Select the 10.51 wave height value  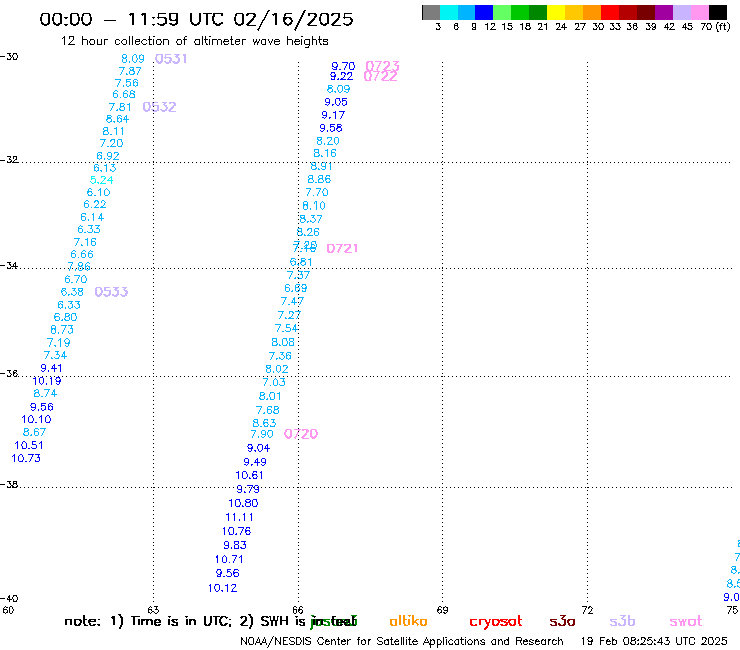pos(29,445)
